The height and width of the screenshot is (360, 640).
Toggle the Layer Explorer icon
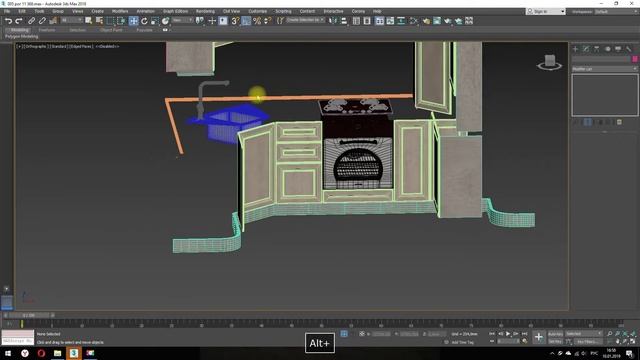click(367, 21)
